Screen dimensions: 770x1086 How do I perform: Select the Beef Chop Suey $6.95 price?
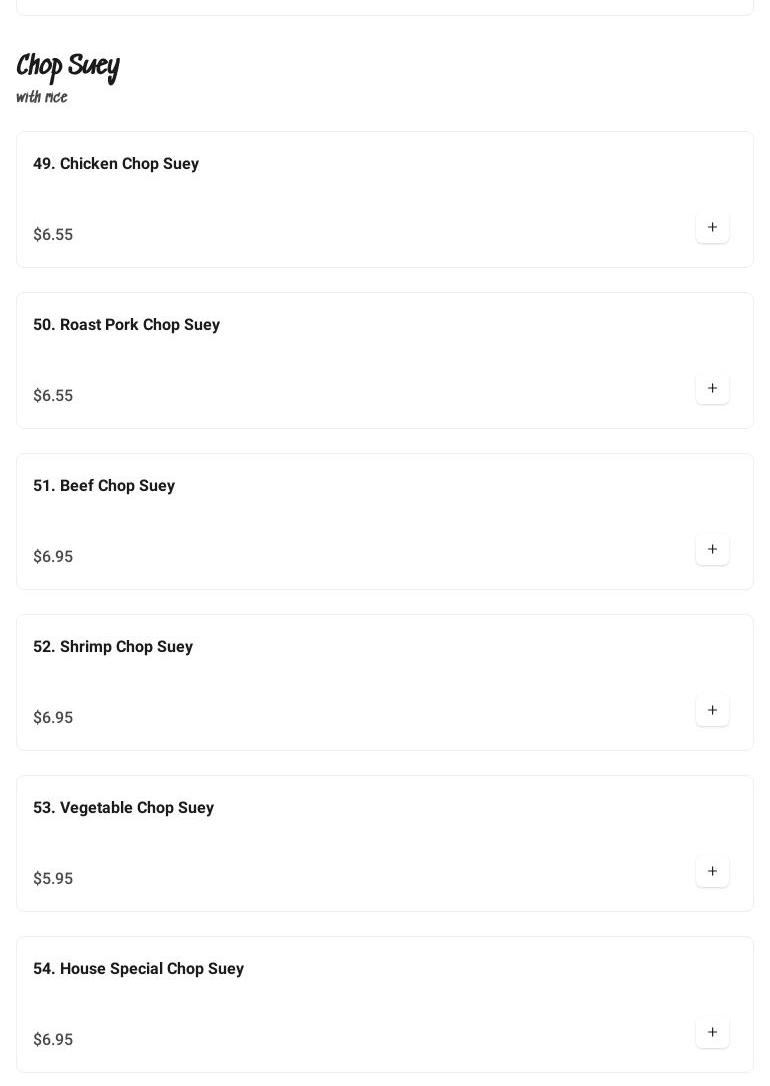coord(53,557)
